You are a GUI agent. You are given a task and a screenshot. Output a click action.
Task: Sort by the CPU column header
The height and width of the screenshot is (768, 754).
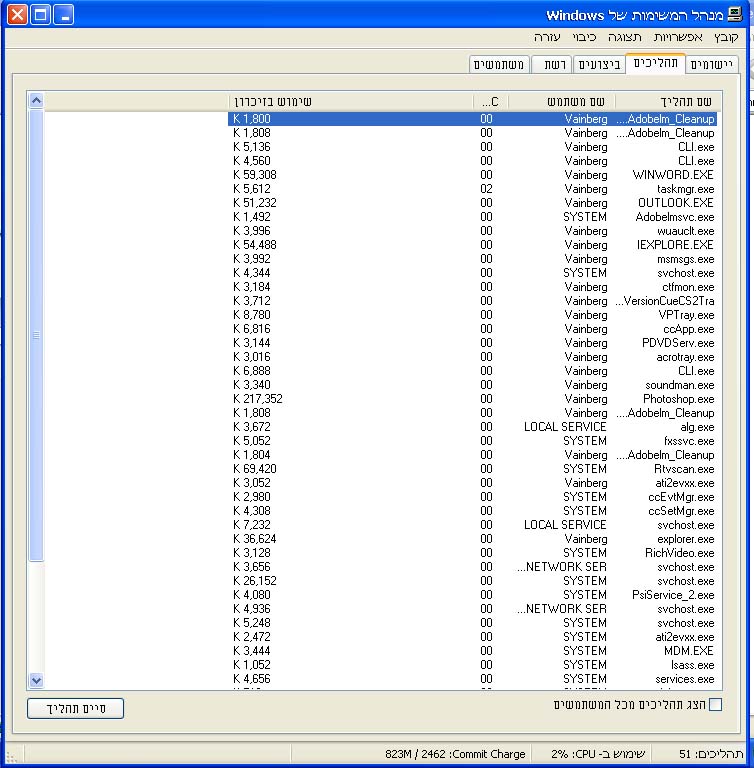click(490, 101)
